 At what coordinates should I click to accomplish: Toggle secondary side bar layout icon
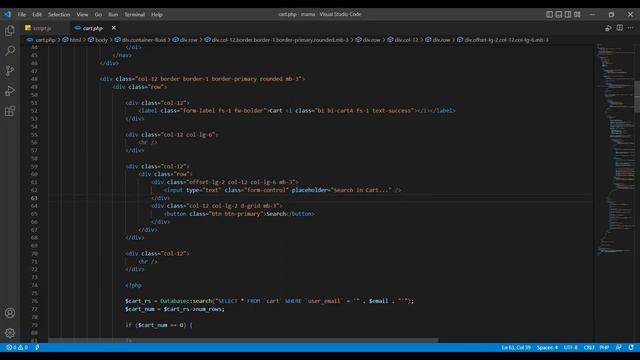pos(568,14)
